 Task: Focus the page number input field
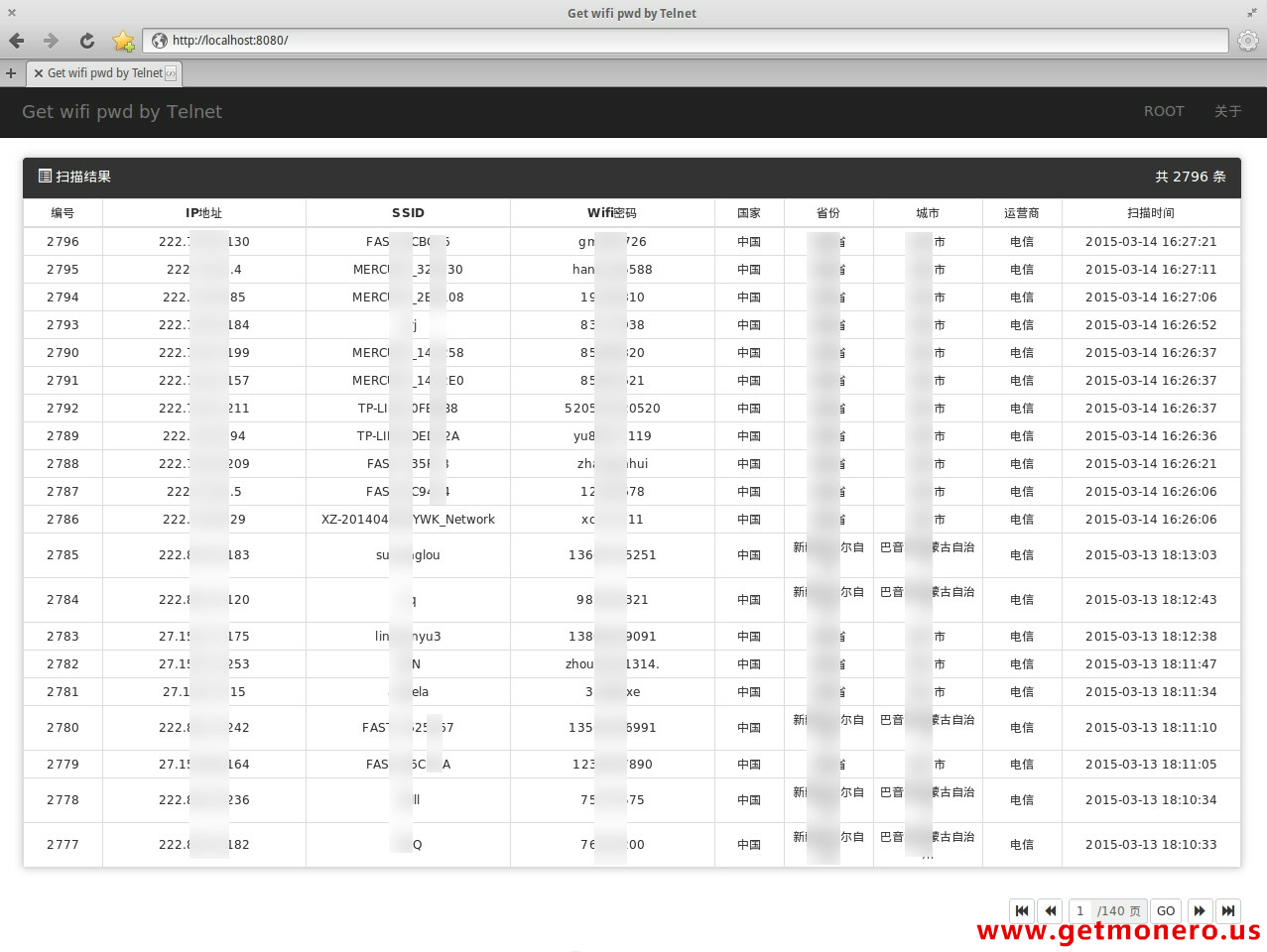coord(1081,910)
